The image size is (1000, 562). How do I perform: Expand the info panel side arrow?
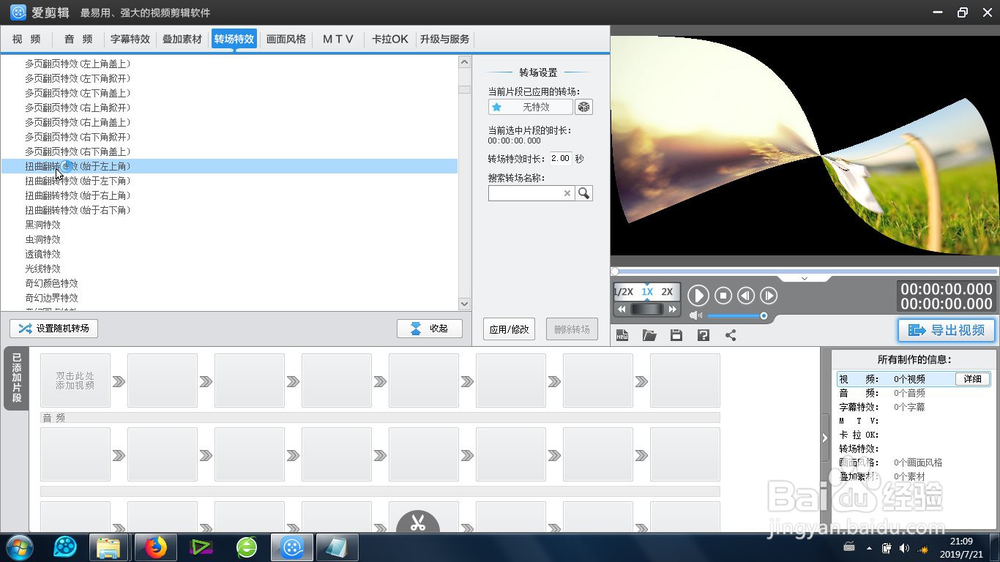(x=825, y=438)
